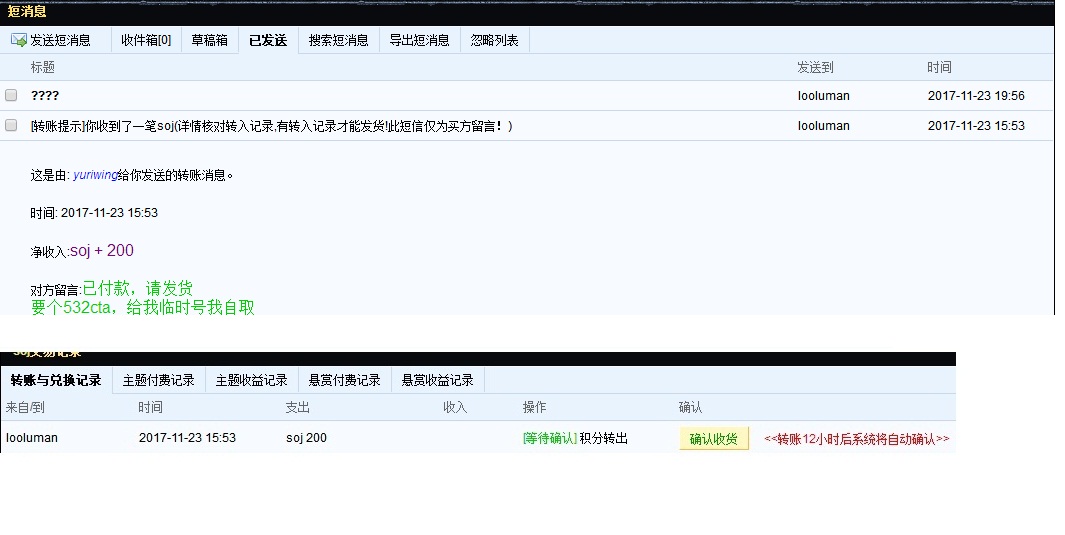Viewport: 1065px width, 535px height.
Task: Click looluman in the transaction record row
Action: pyautogui.click(x=32, y=438)
